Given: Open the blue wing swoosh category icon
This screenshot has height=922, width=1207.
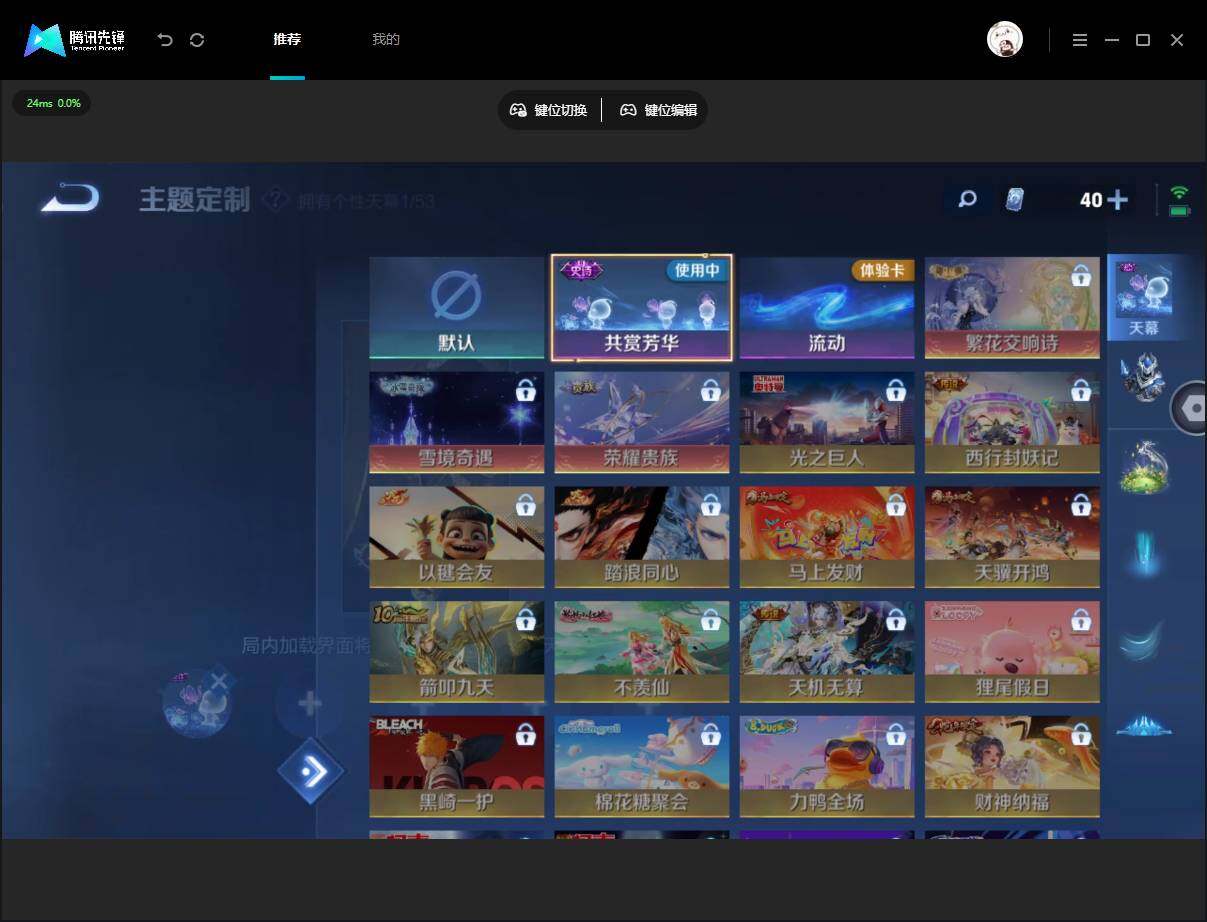Looking at the screenshot, I should [x=1143, y=640].
